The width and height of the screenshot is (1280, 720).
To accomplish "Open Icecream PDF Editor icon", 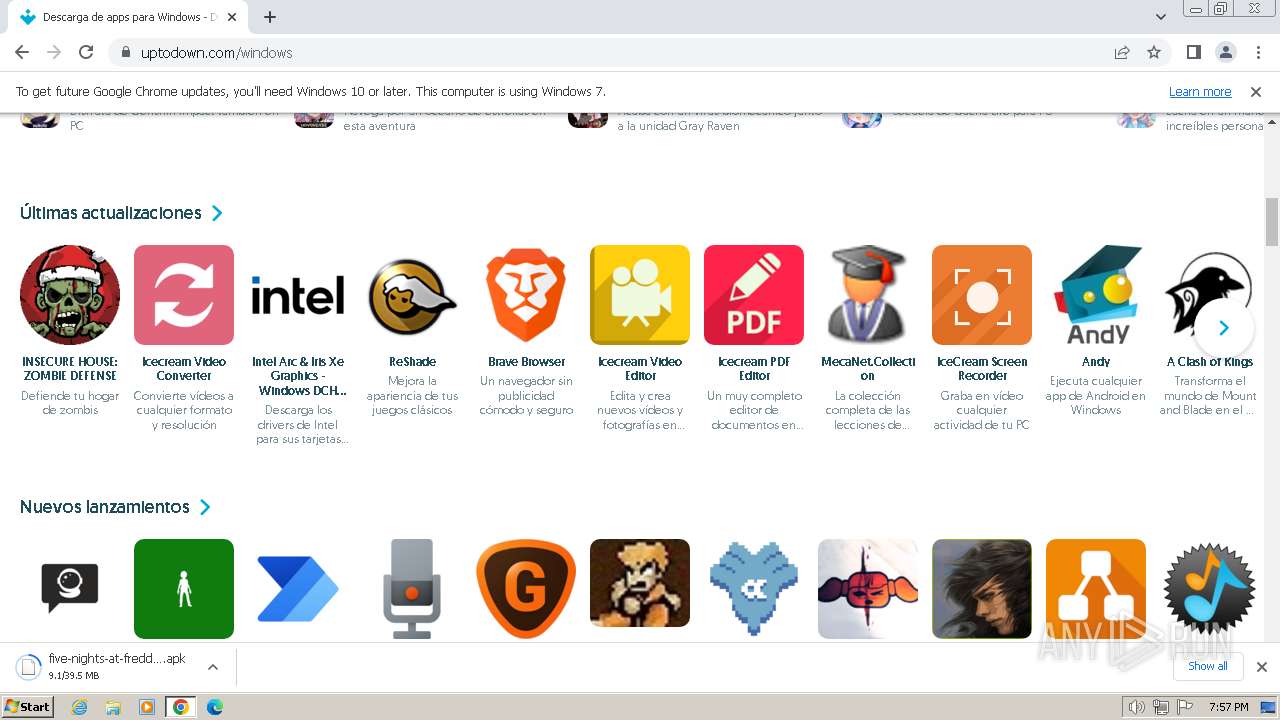I will (754, 295).
